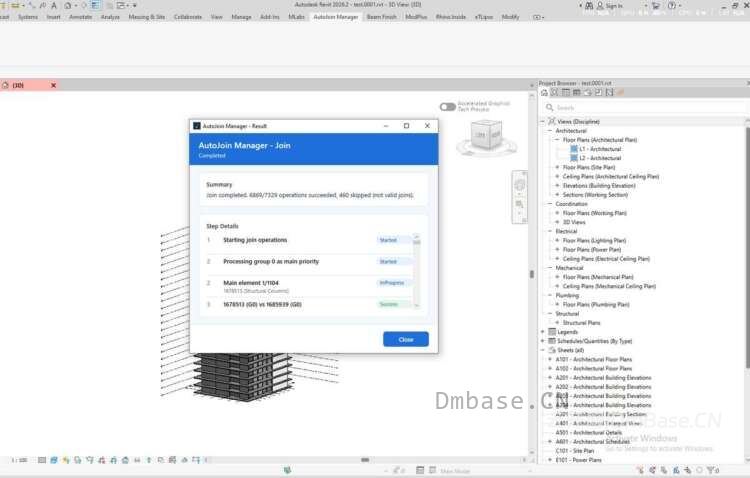Click the house-shaped icon in view control bar

[125, 460]
